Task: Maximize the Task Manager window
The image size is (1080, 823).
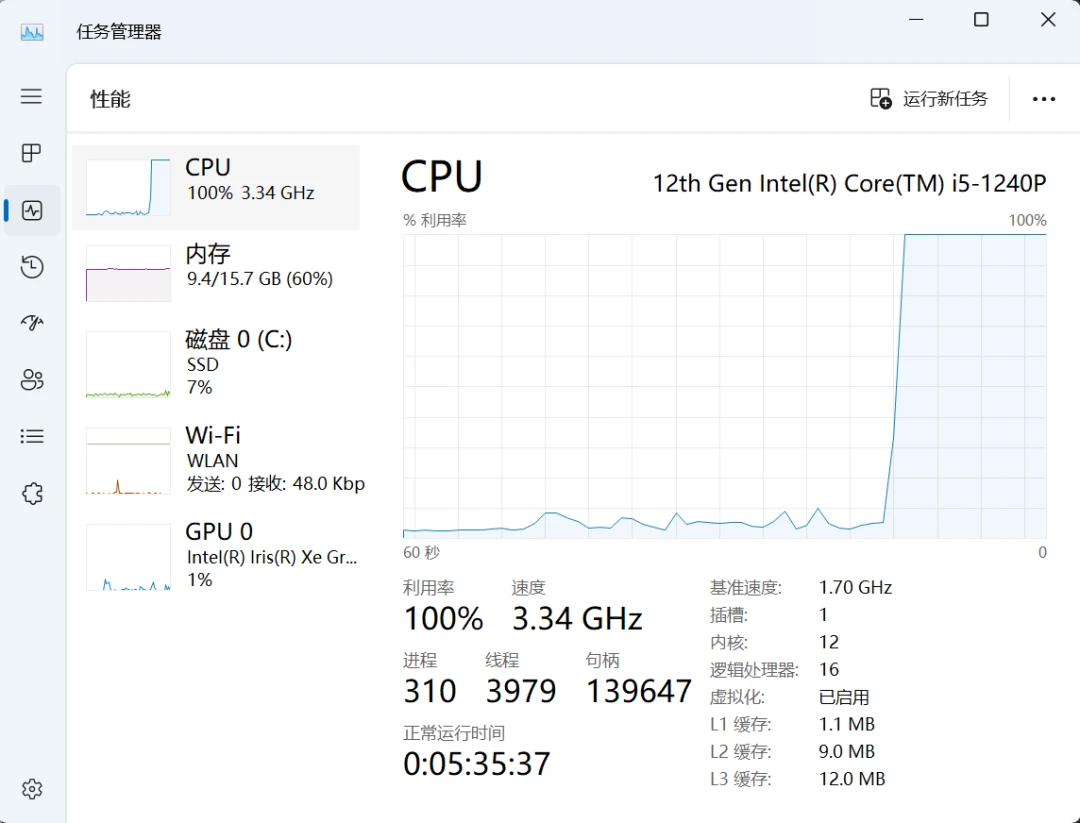Action: (981, 20)
